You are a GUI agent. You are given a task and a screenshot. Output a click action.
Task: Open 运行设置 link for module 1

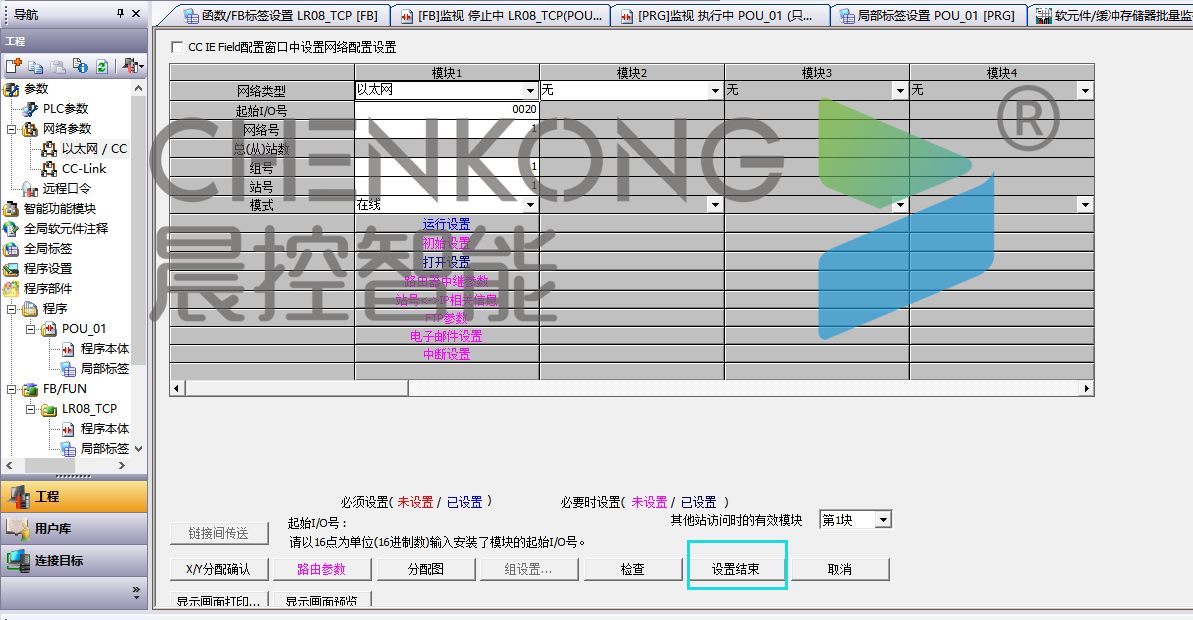[447, 224]
